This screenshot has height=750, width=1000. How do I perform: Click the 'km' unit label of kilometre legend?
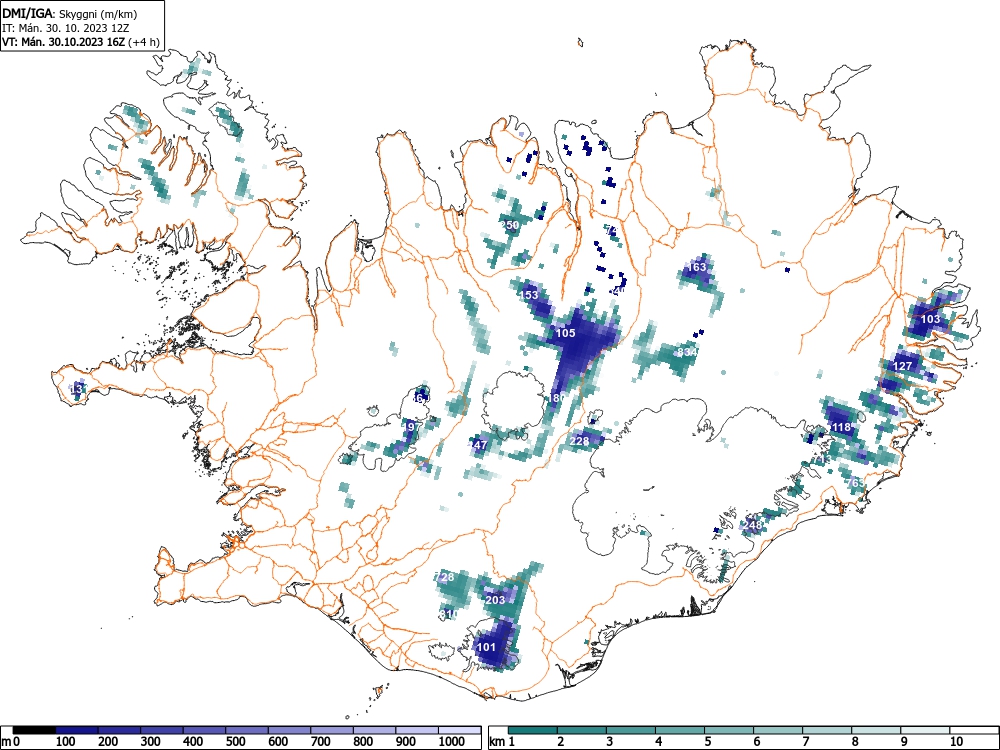pos(498,742)
